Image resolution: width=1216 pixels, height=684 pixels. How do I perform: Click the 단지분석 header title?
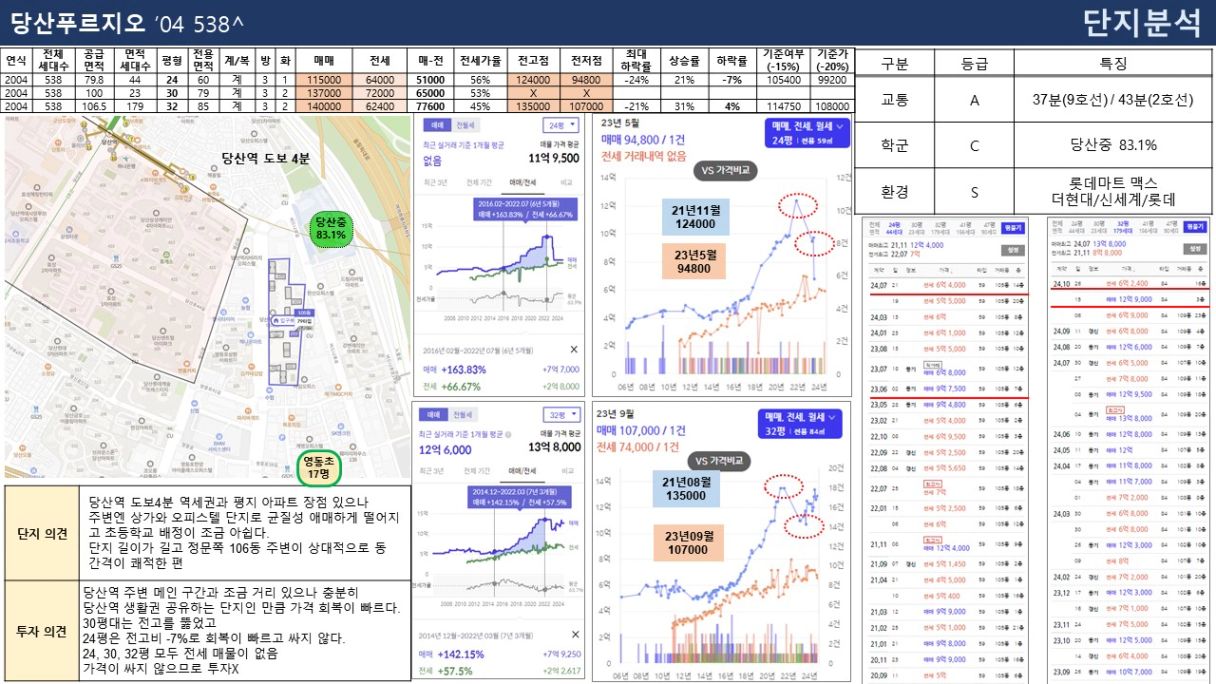[1141, 22]
